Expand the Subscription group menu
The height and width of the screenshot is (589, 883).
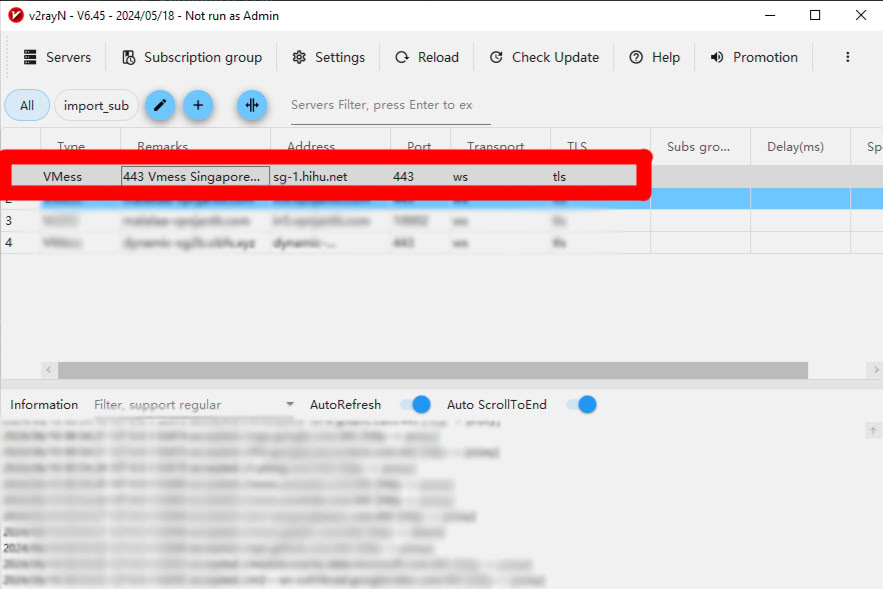192,57
